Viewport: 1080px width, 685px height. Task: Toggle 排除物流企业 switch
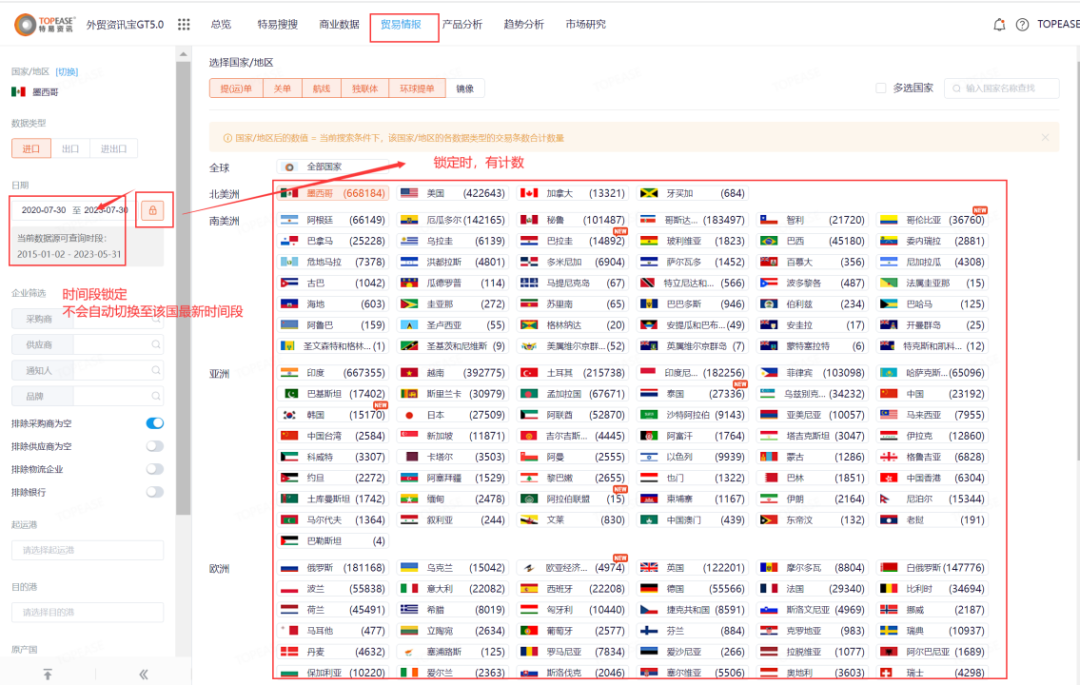[x=155, y=469]
